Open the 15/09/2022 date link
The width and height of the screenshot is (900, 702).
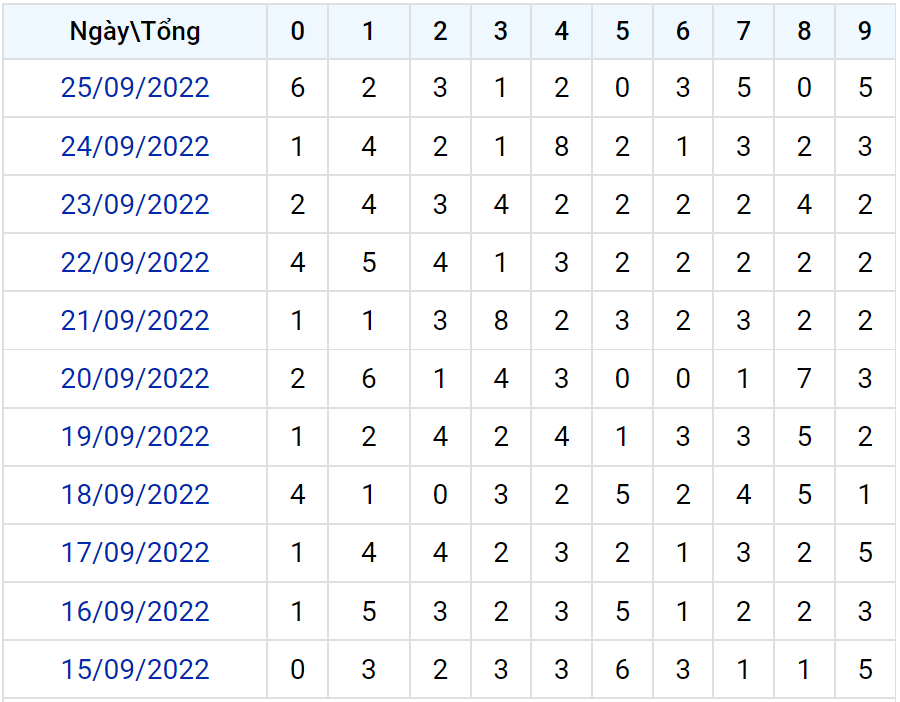135,669
